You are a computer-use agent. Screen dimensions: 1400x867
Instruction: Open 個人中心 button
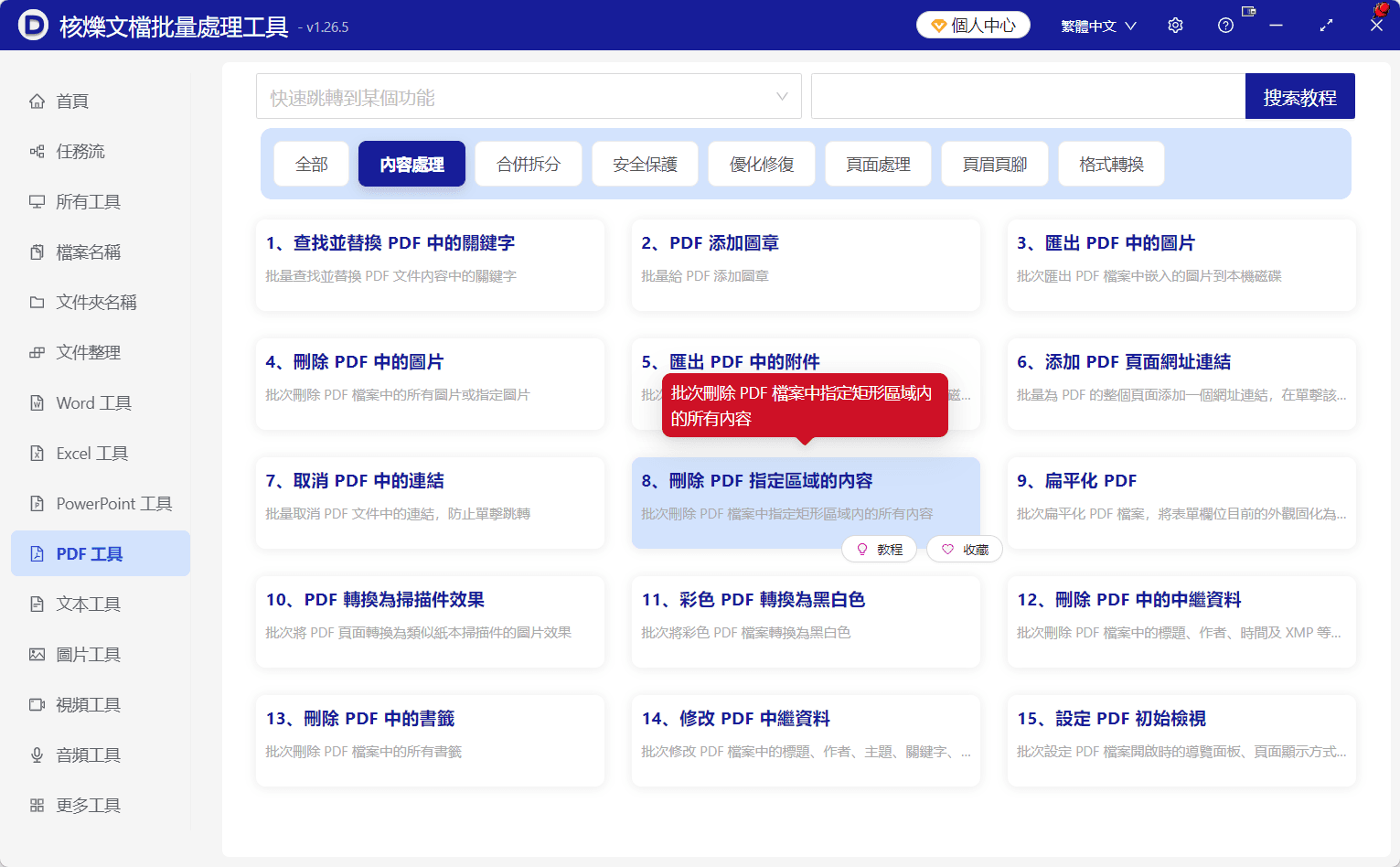click(973, 26)
